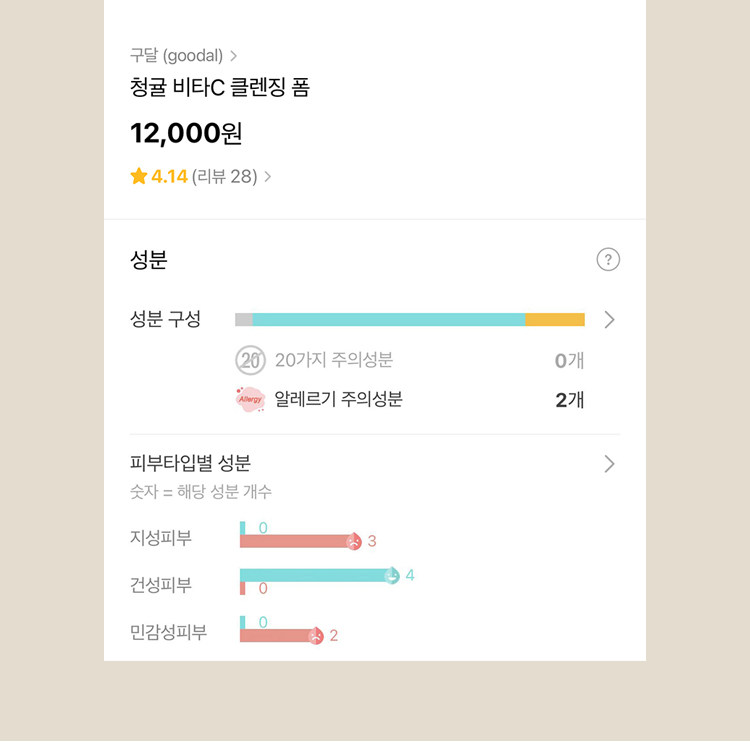The width and height of the screenshot is (750, 747).
Task: Click the happy face on 건성피부 bar
Action: point(392,575)
